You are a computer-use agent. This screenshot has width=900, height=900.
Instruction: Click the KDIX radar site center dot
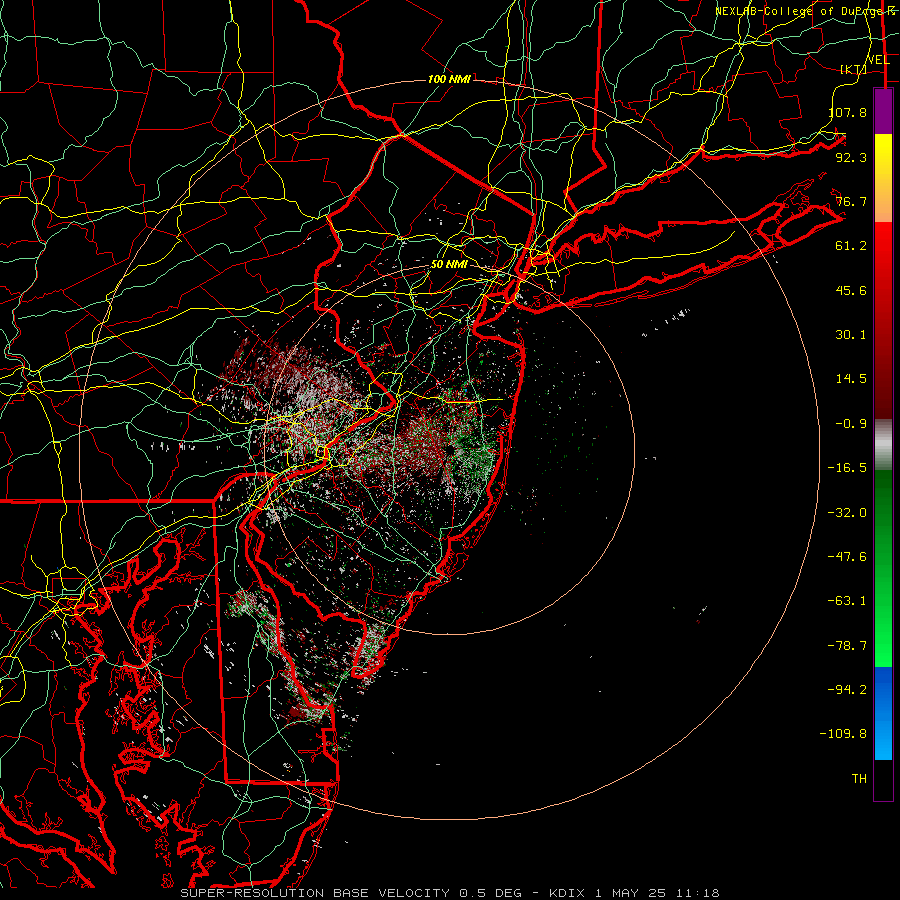(x=449, y=450)
